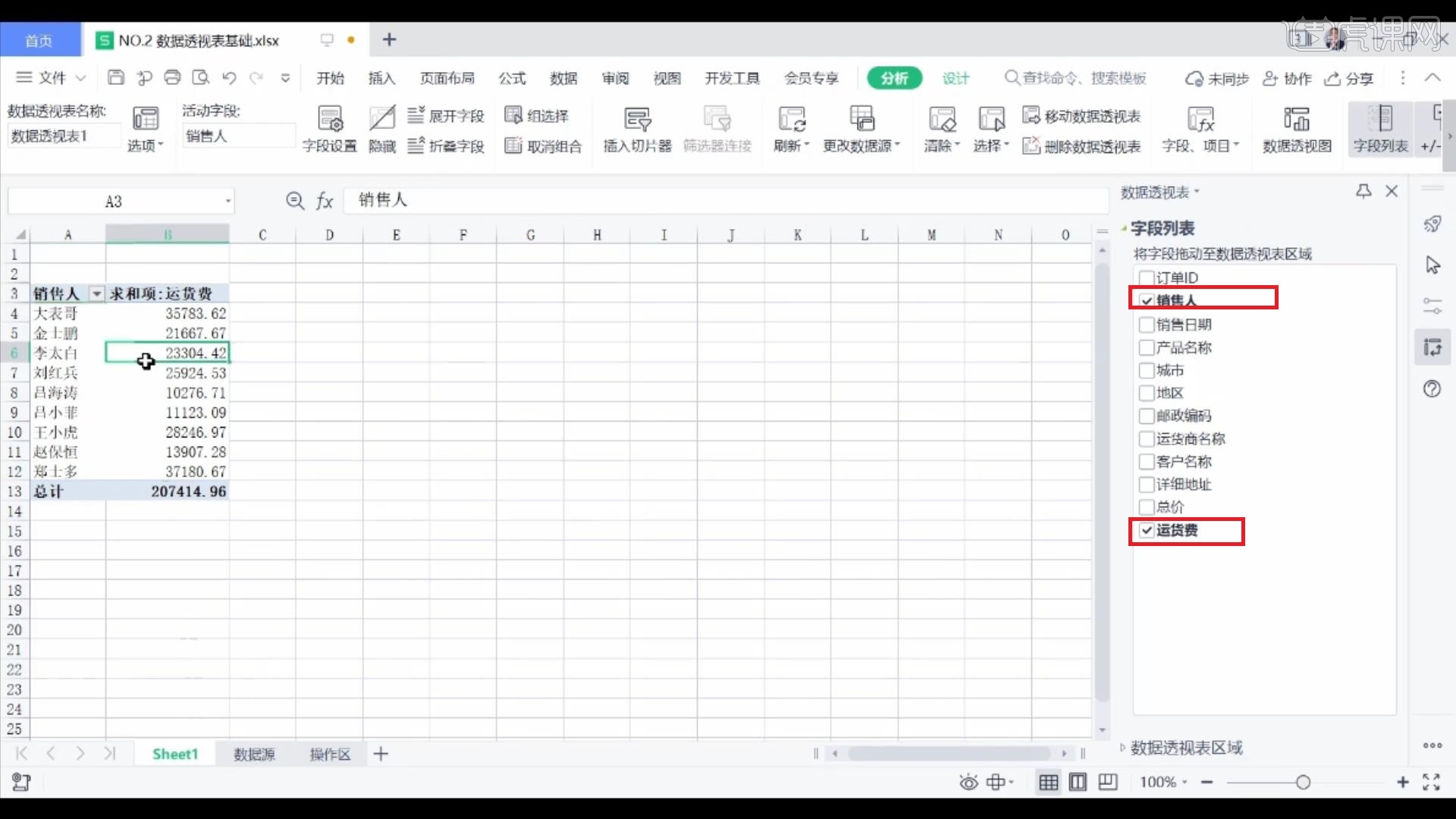
Task: Click the help question mark sidebar icon
Action: click(x=1432, y=389)
